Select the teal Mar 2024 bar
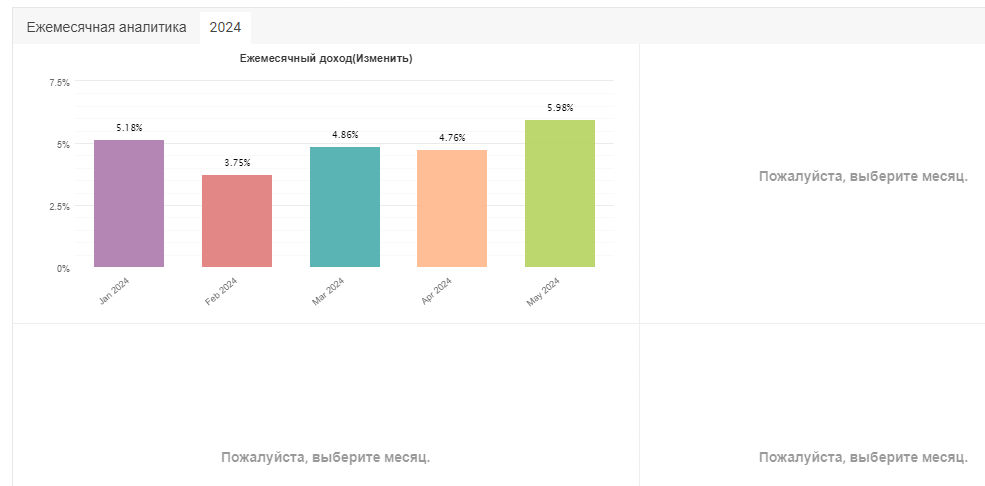 coord(345,207)
